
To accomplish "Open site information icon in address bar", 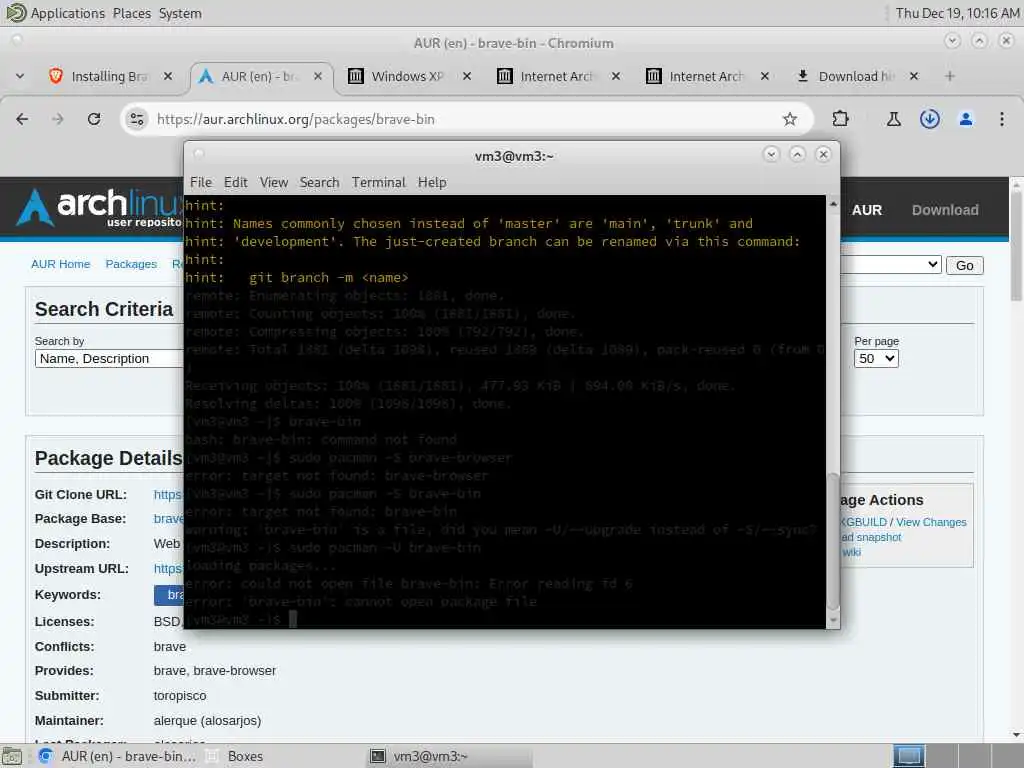I will click(137, 119).
